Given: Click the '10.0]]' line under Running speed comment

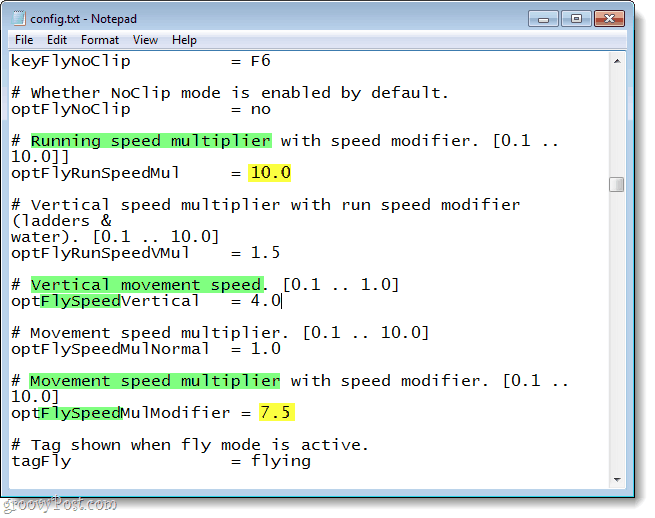Looking at the screenshot, I should pyautogui.click(x=40, y=157).
